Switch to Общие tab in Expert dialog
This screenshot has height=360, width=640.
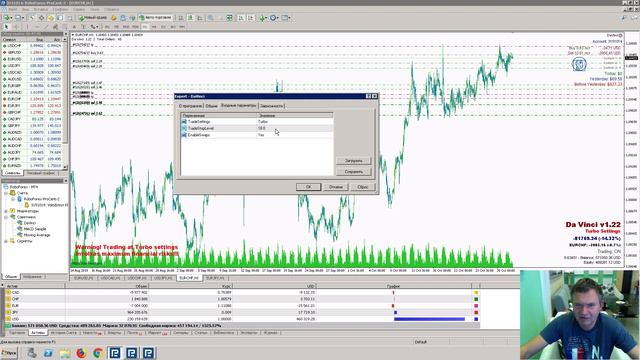[x=211, y=106]
